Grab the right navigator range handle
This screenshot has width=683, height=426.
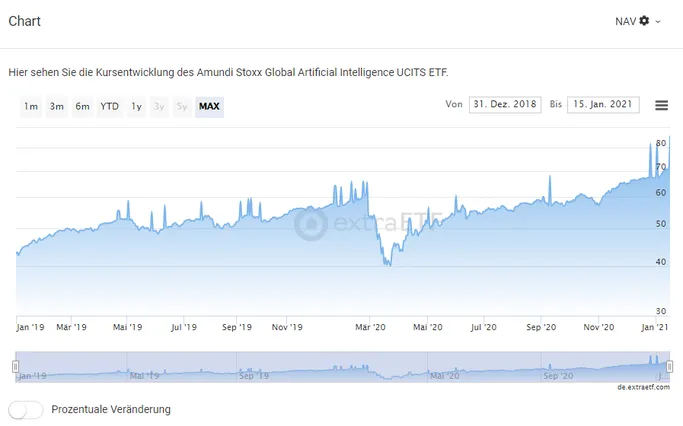coord(669,367)
